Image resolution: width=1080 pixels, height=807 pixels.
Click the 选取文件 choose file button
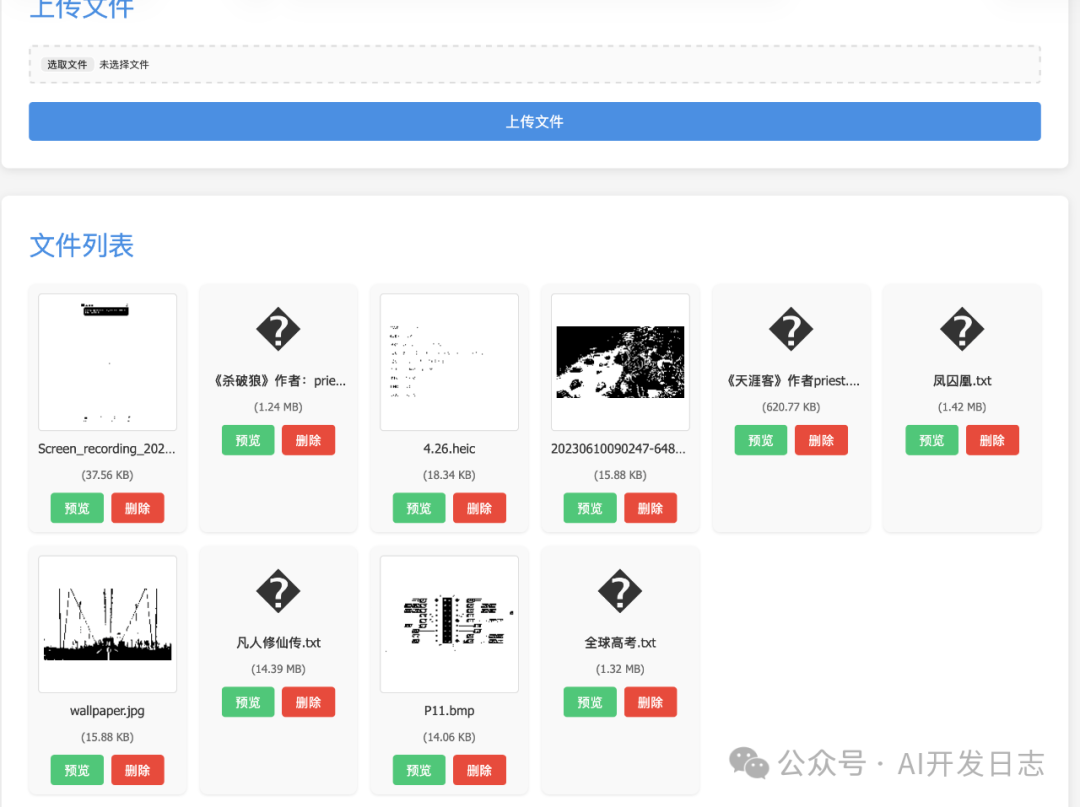point(67,64)
